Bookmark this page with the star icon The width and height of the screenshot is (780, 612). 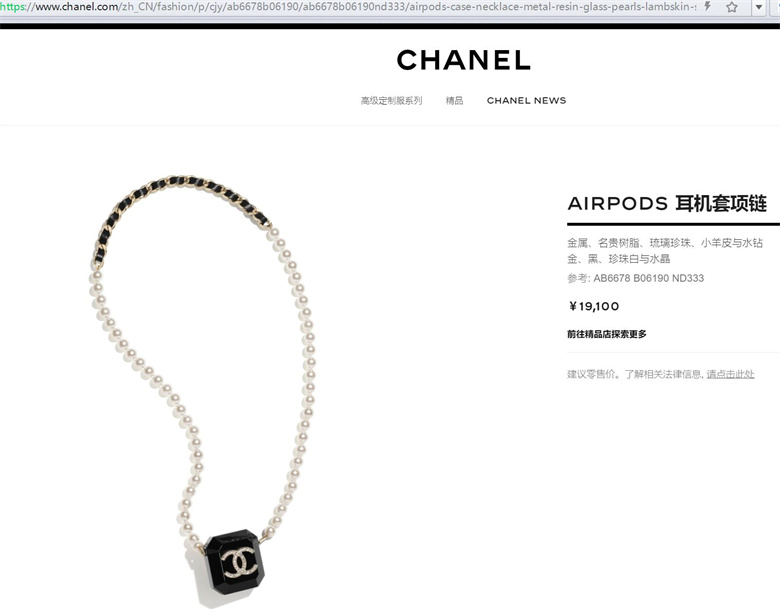click(x=731, y=7)
